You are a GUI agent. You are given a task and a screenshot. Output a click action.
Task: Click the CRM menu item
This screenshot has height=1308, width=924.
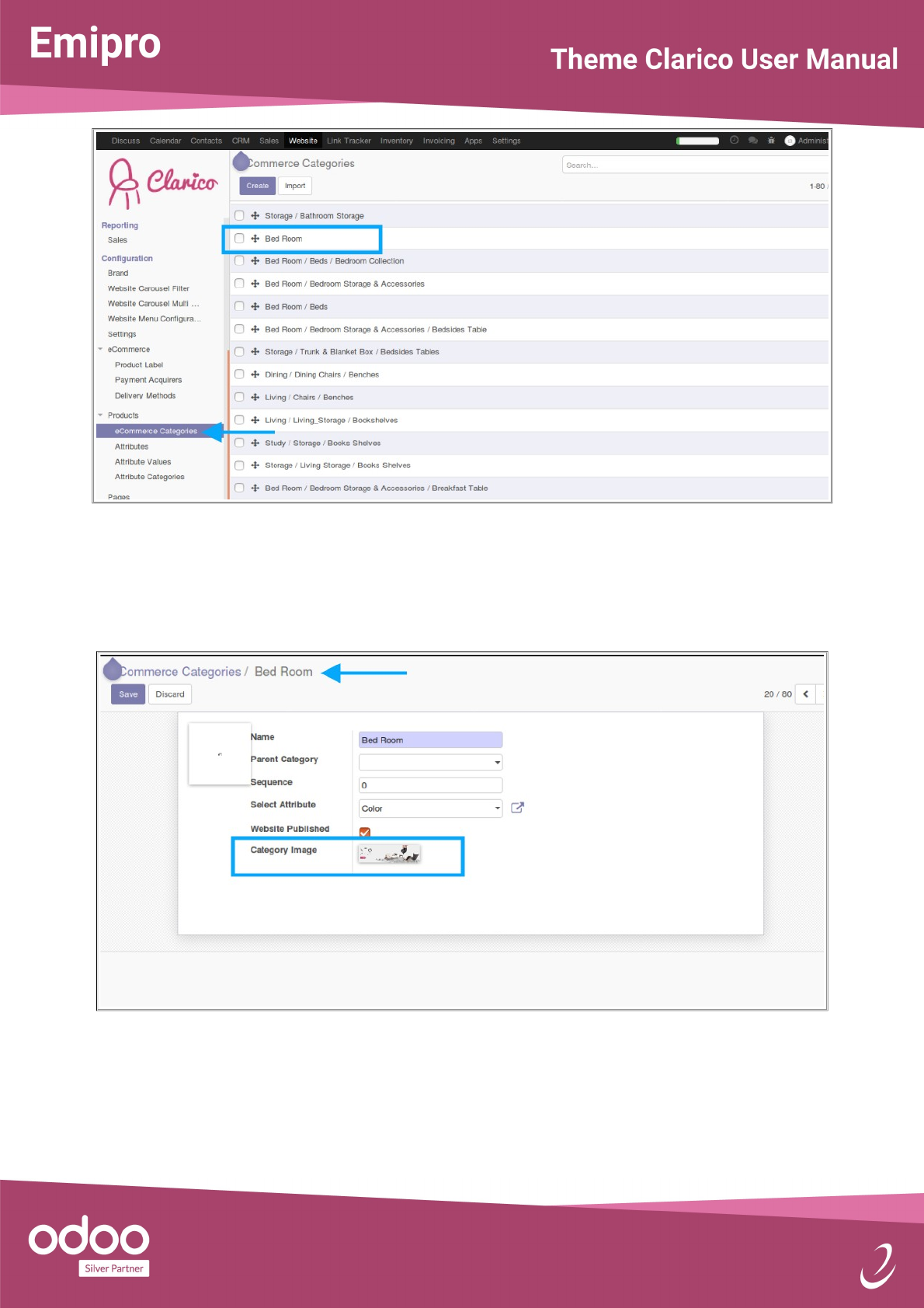(x=241, y=141)
